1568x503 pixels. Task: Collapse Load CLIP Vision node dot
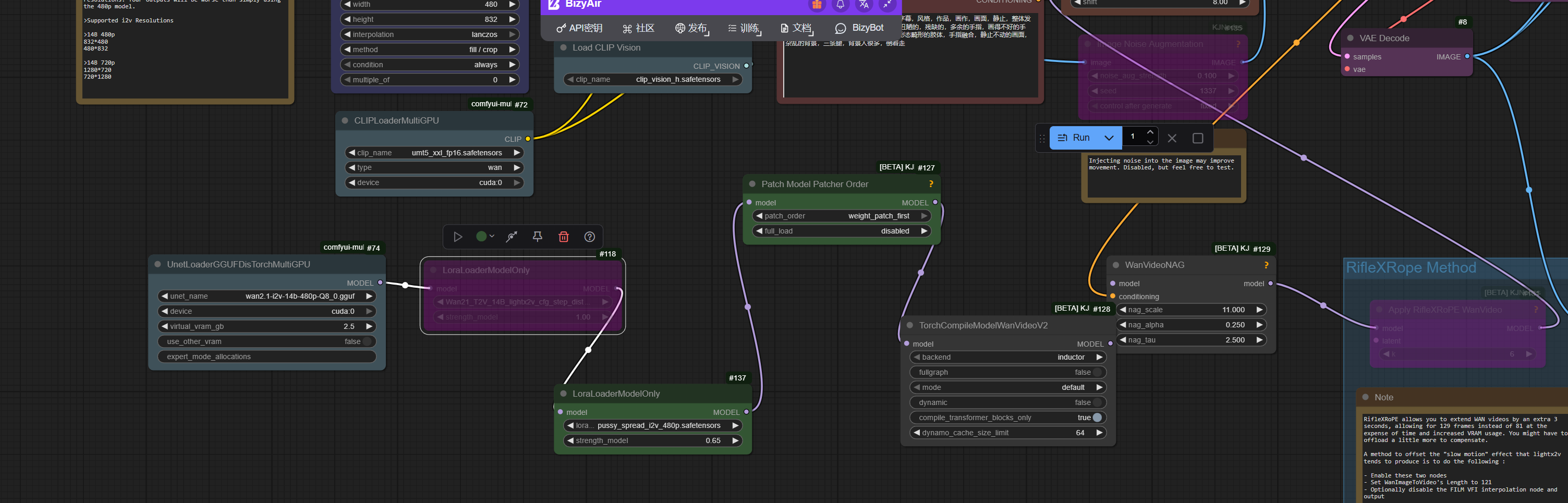[563, 47]
